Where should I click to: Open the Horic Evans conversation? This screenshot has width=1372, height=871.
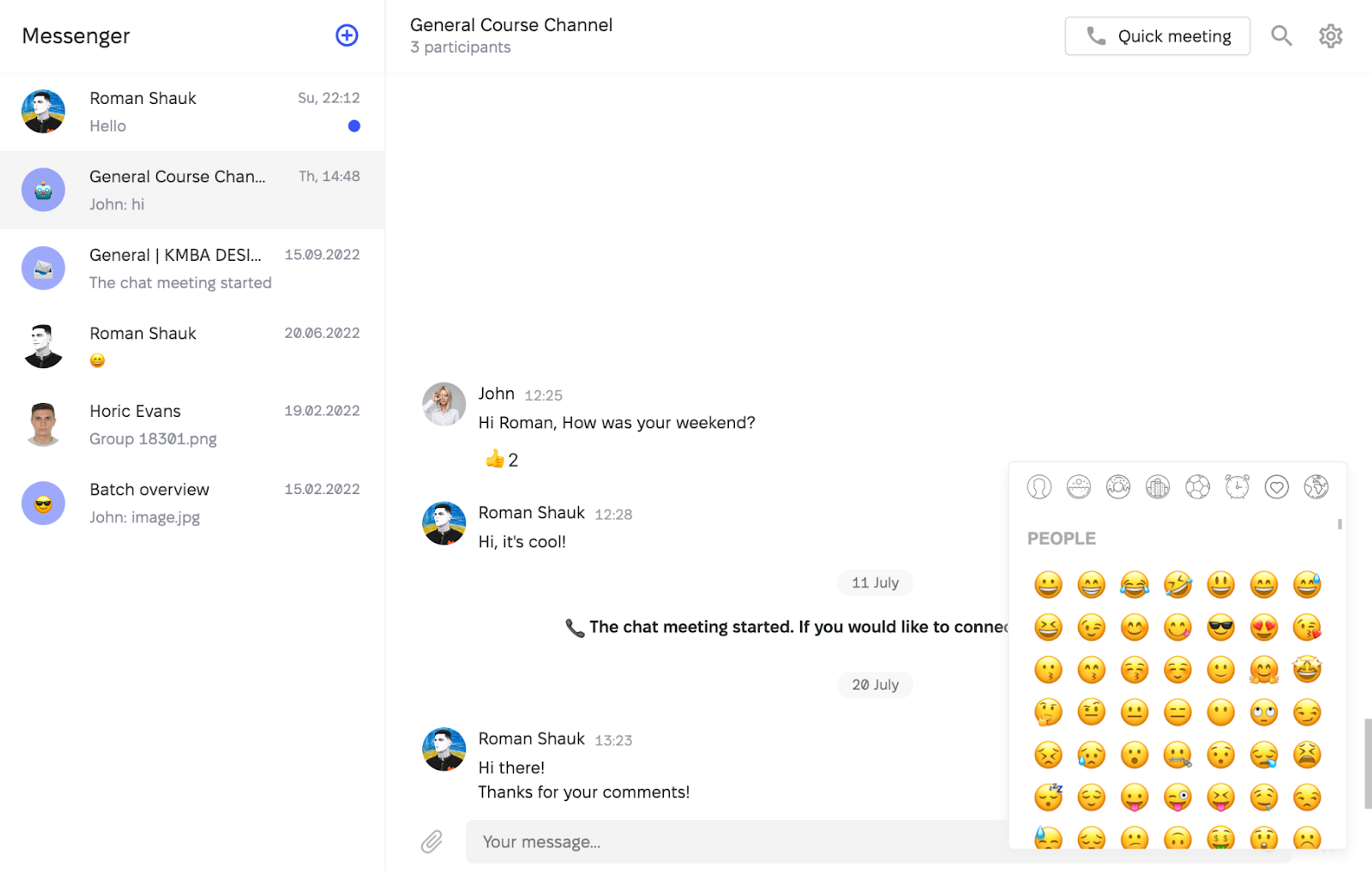coord(192,424)
